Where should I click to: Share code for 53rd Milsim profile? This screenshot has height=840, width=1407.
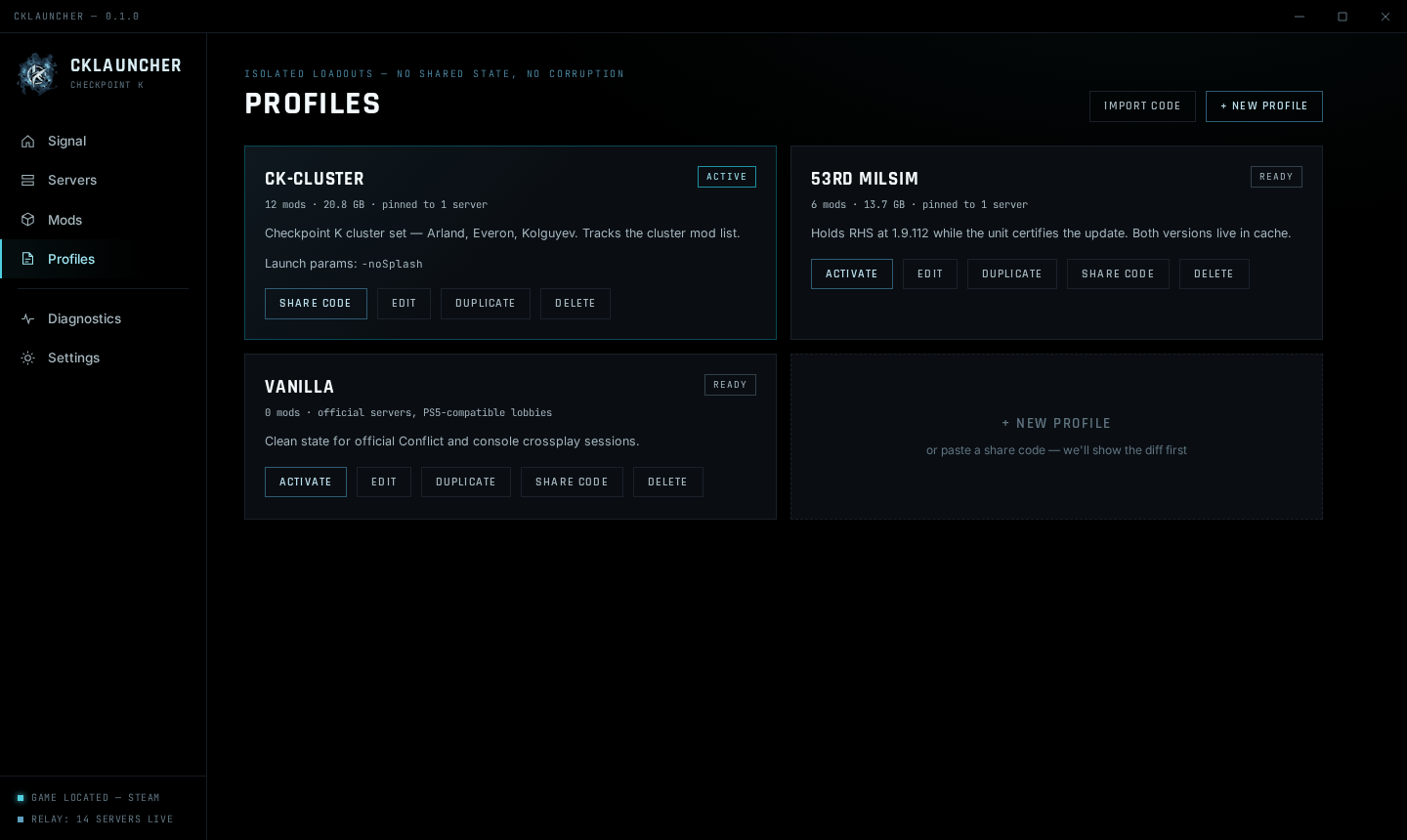pos(1118,274)
